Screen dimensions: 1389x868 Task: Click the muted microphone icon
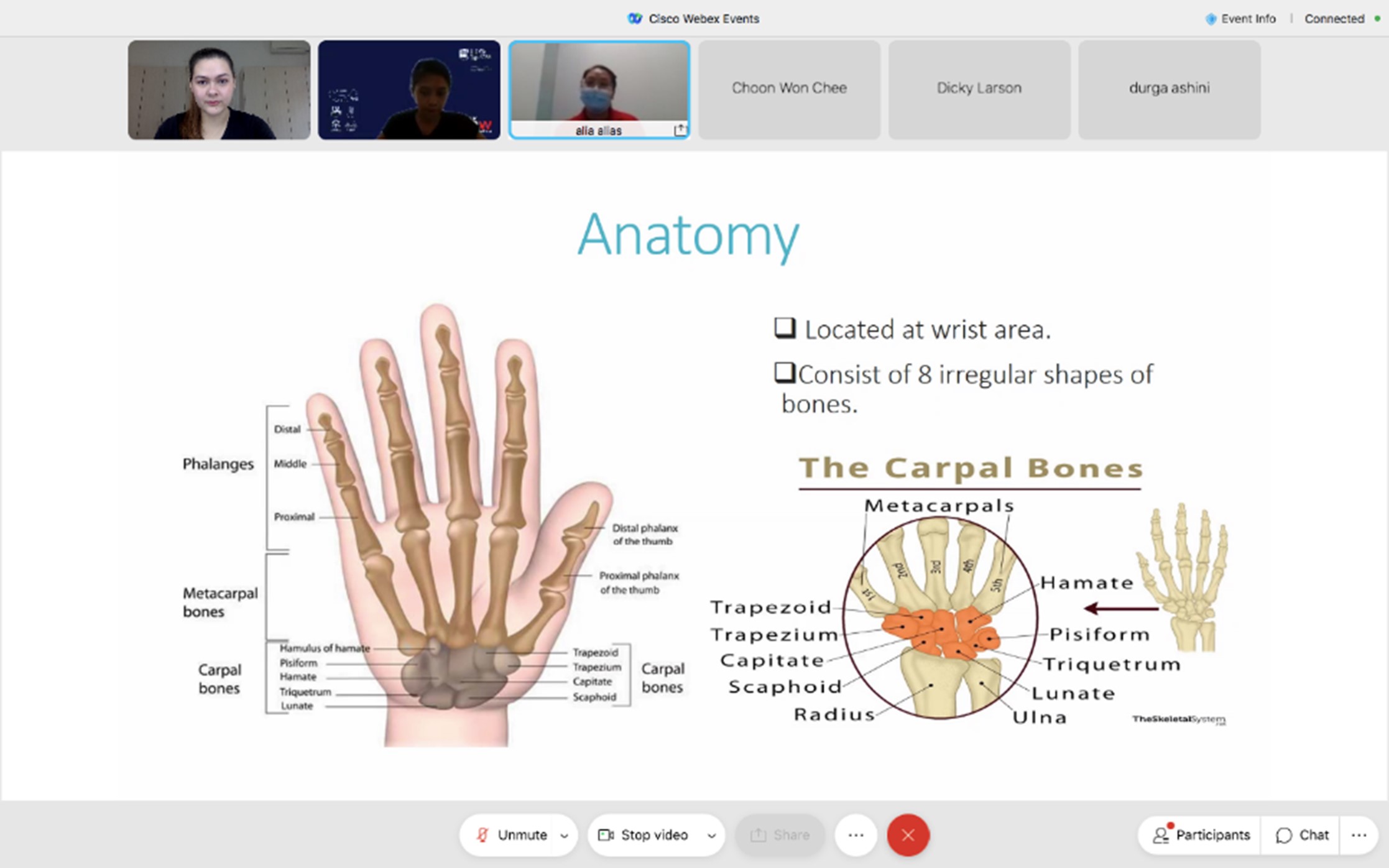pyautogui.click(x=482, y=835)
